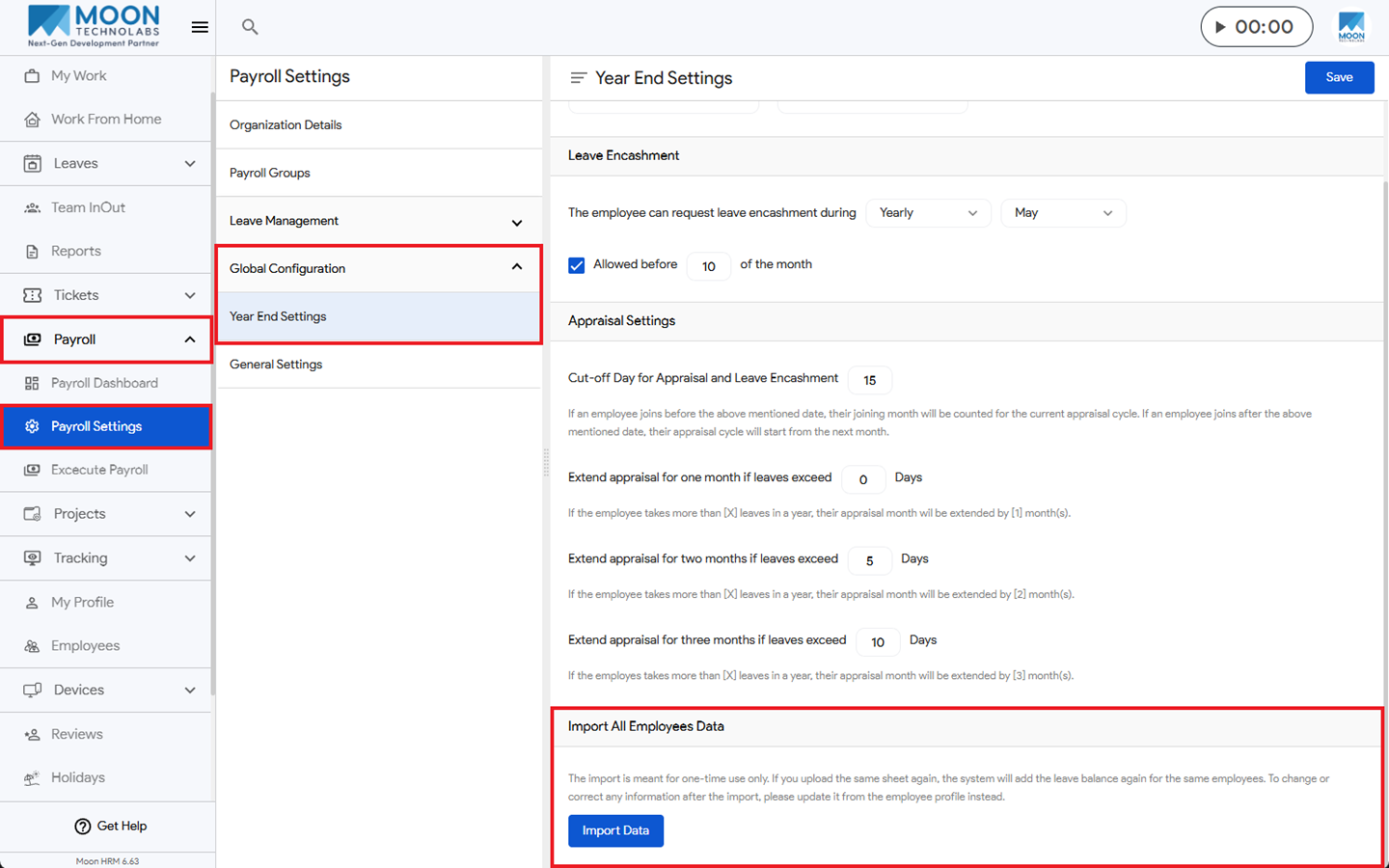This screenshot has width=1389, height=868.
Task: Click the Devices monitor icon
Action: (32, 691)
